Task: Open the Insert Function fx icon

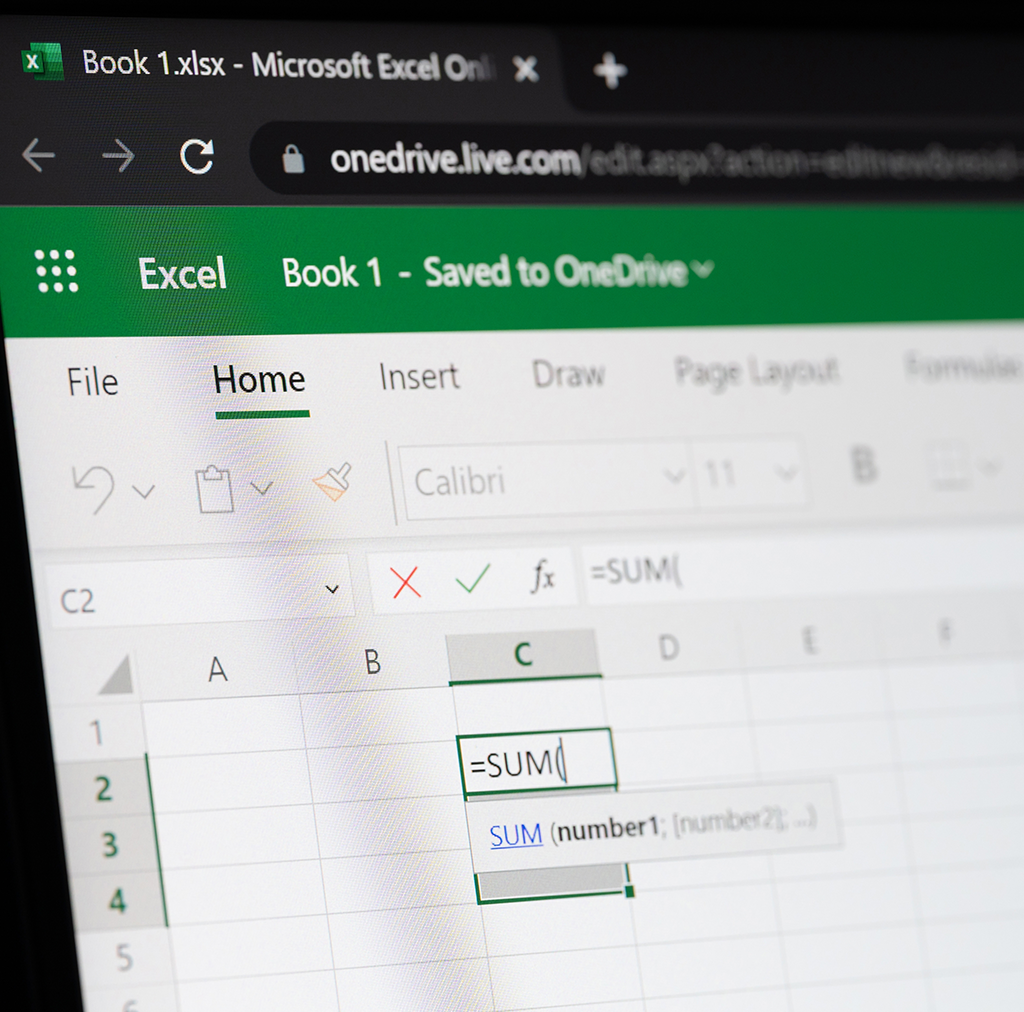Action: [x=542, y=576]
